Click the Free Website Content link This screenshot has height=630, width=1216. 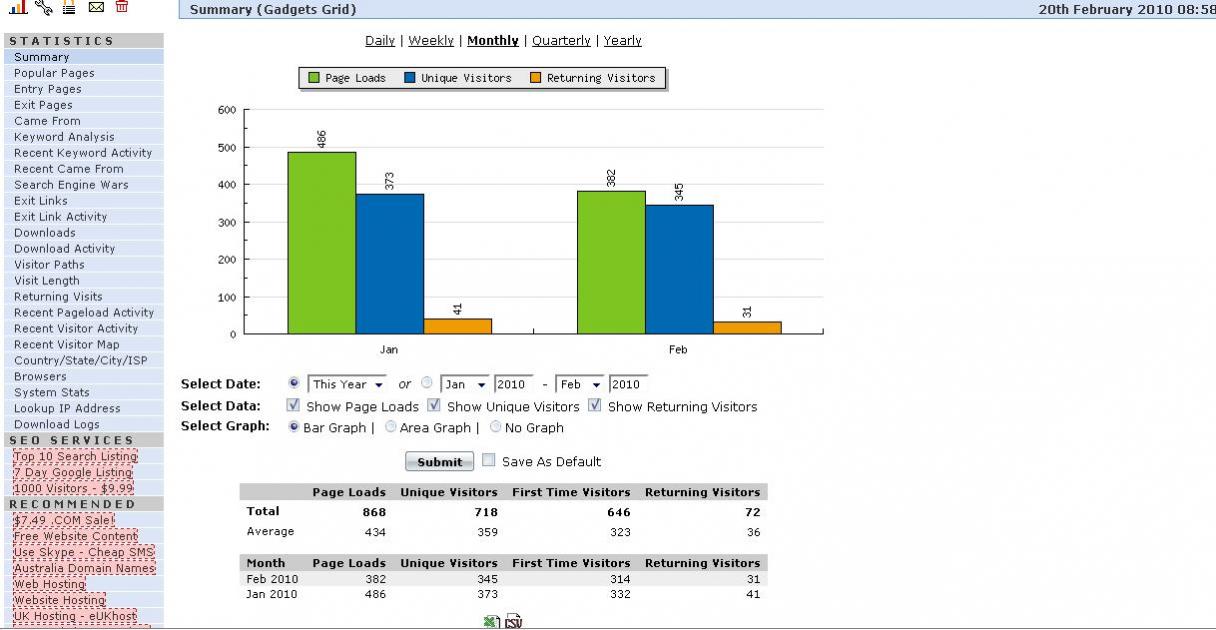coord(76,537)
